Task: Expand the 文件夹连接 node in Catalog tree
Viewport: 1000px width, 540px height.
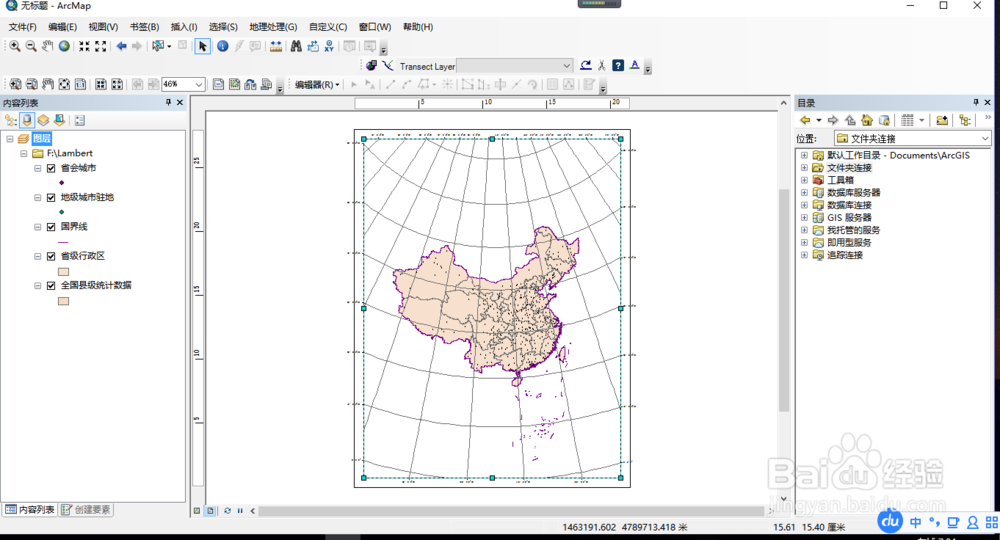Action: (804, 168)
